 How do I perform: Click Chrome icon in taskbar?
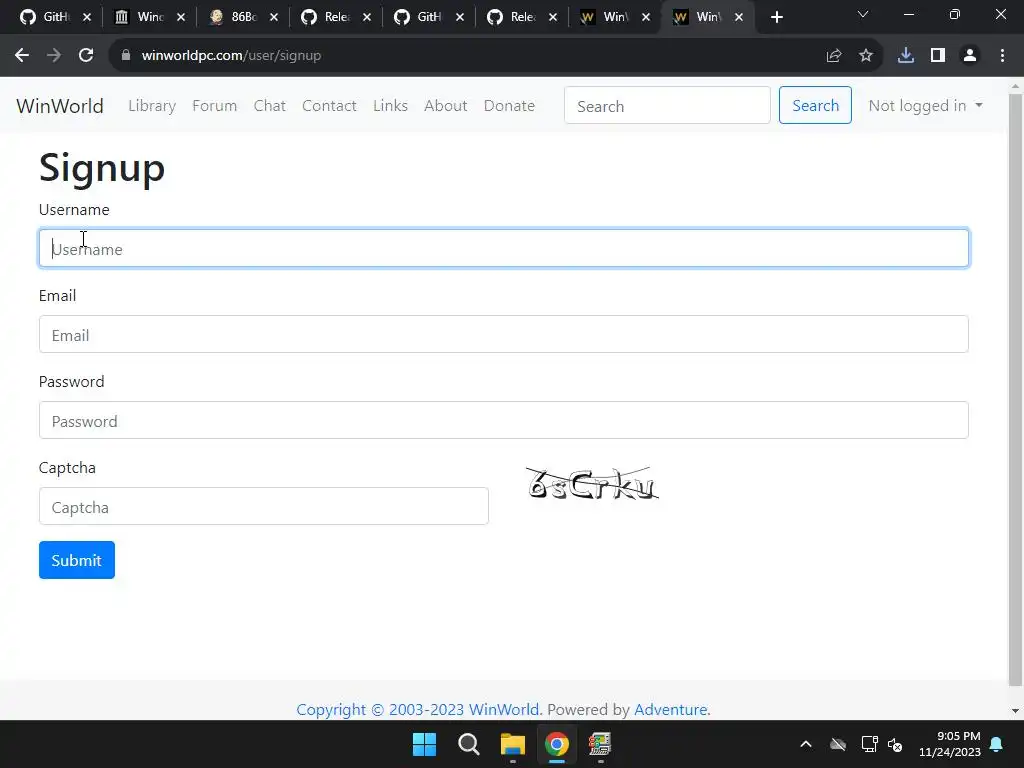click(x=557, y=744)
